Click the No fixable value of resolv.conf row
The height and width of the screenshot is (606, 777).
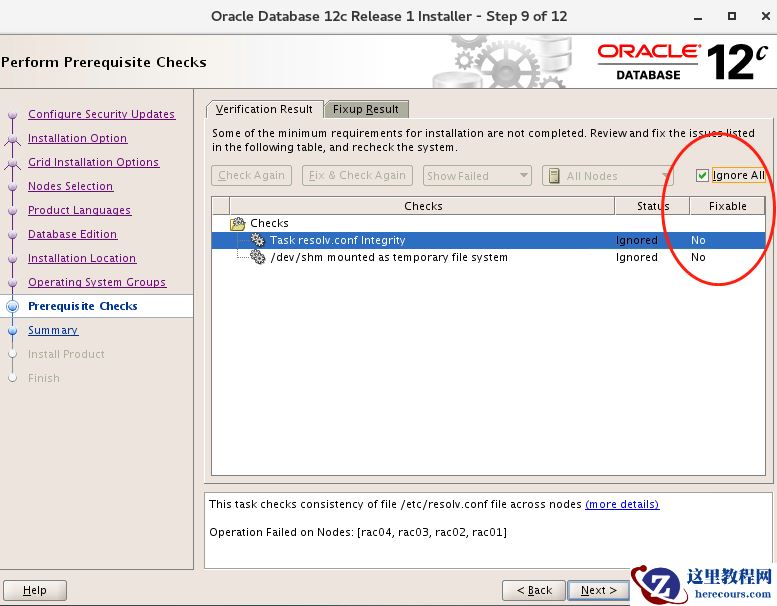coord(698,240)
